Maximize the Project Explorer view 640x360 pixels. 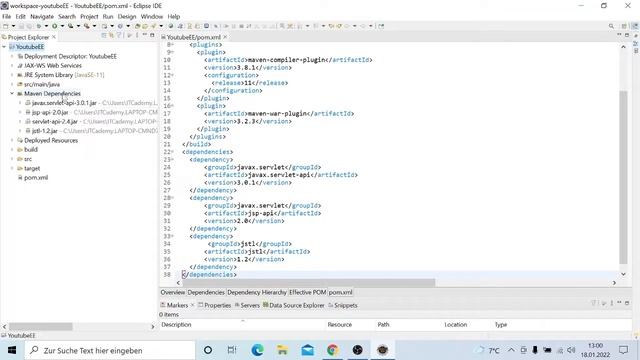[x=153, y=35]
